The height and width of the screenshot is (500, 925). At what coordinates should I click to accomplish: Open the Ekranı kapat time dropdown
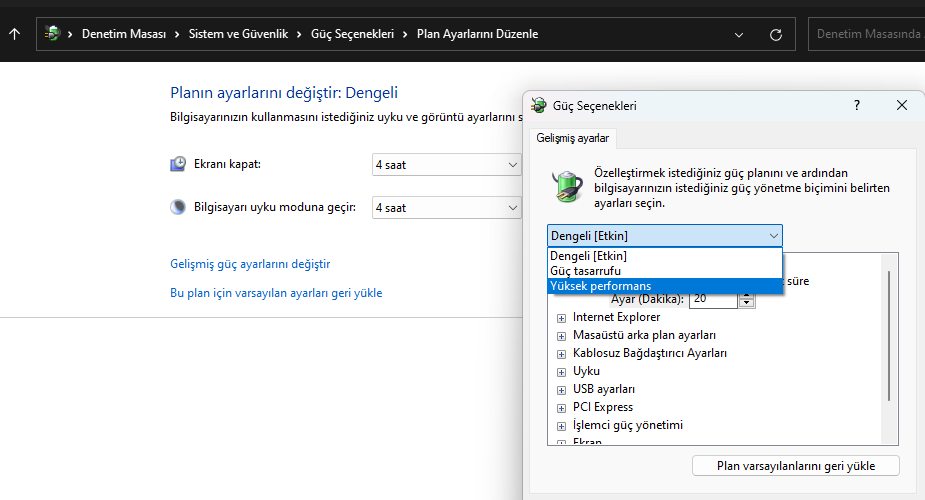[x=446, y=164]
